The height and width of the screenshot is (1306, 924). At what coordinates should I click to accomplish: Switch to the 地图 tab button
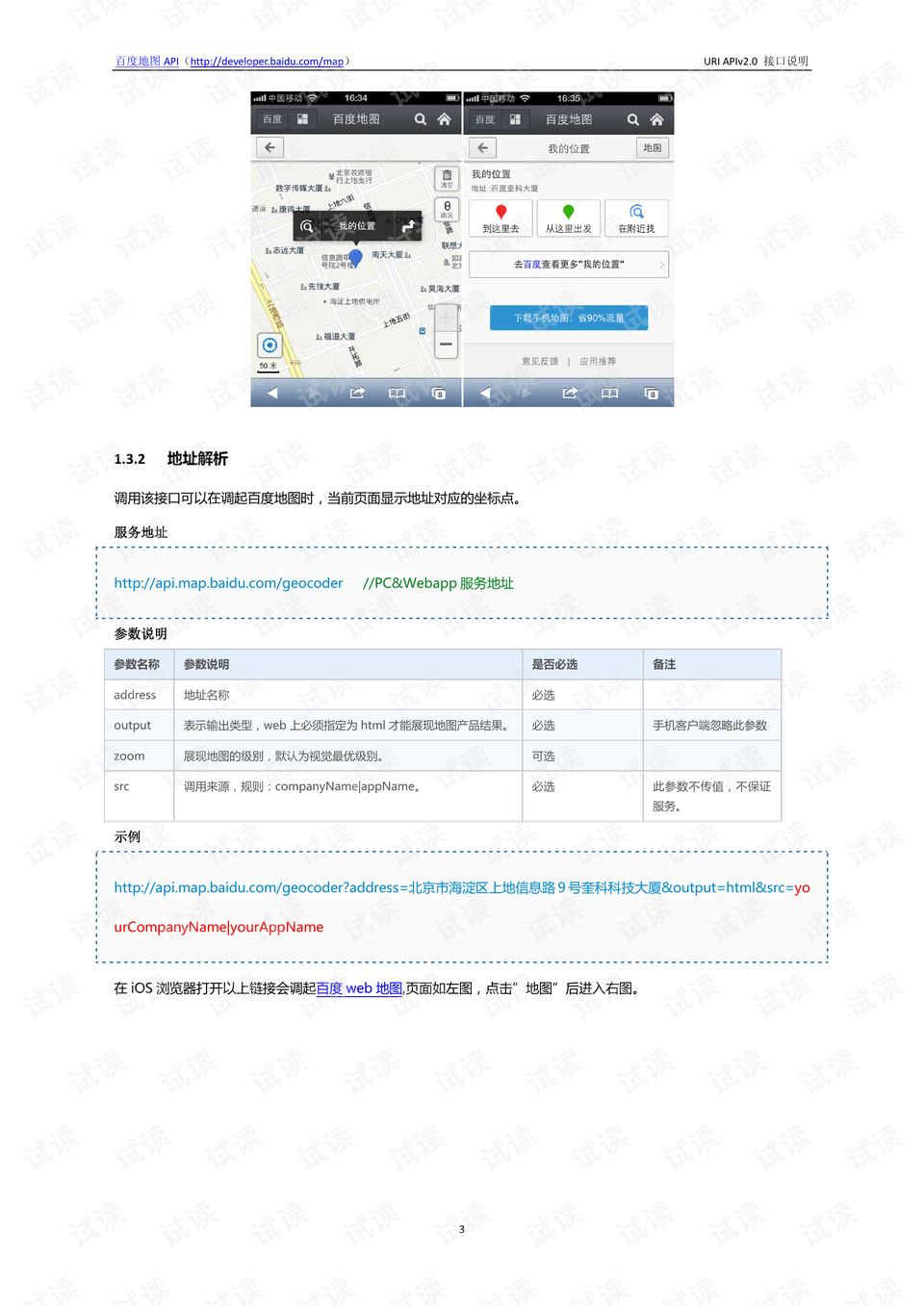tap(653, 147)
